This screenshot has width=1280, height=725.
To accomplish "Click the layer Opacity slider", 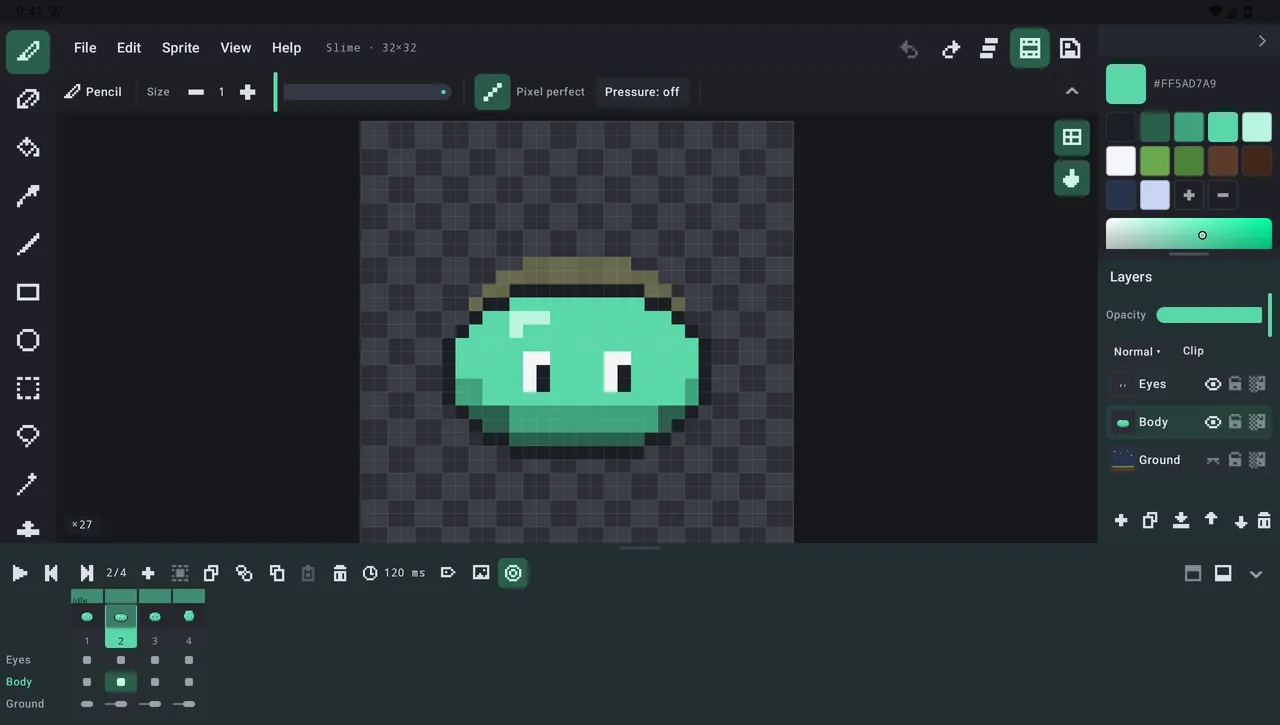I will tap(1209, 315).
